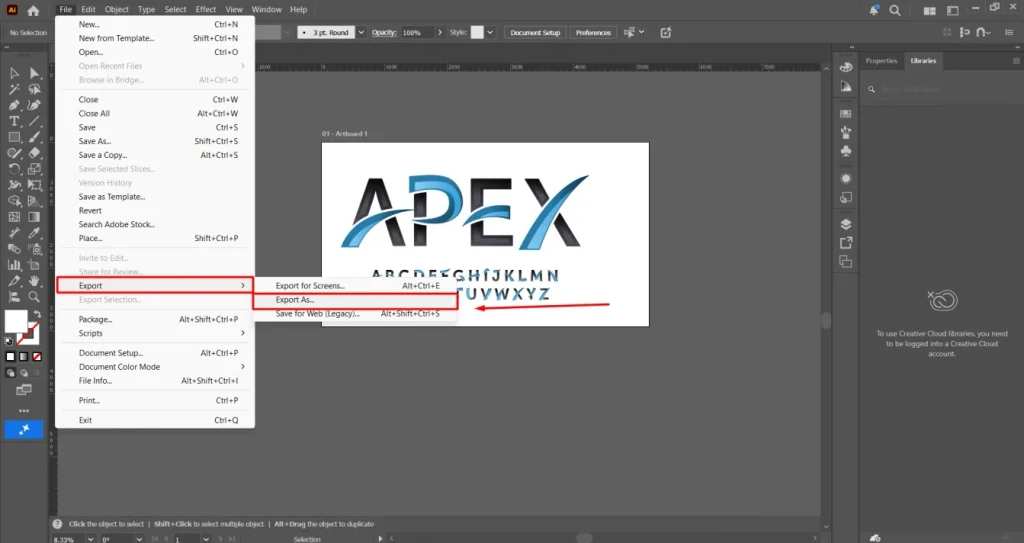Click the search magnifier in title bar
The height and width of the screenshot is (543, 1024).
[895, 10]
